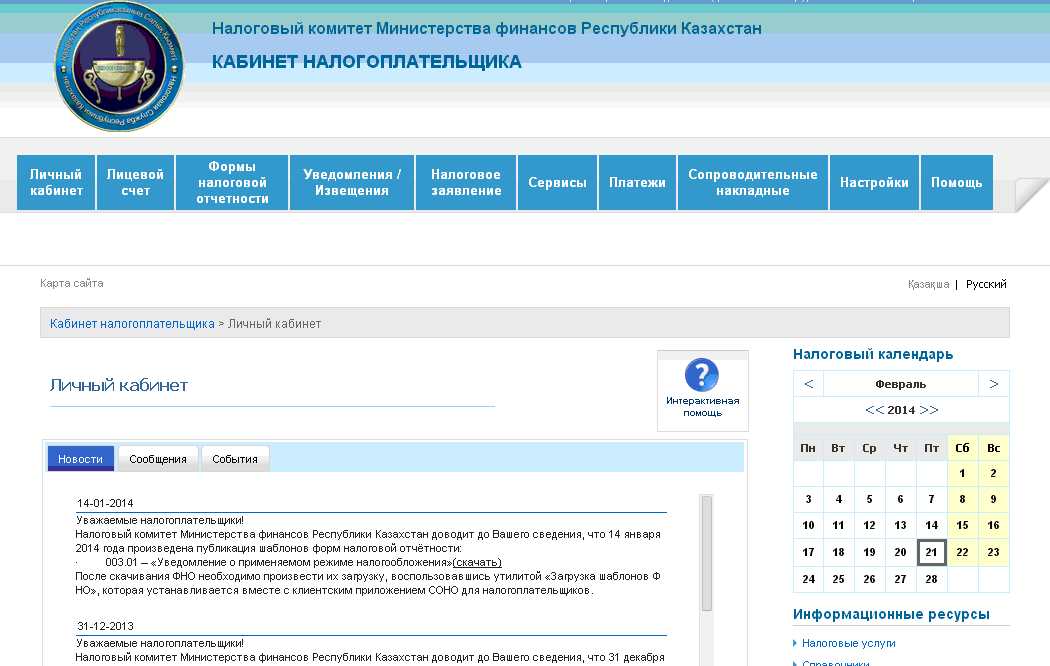The image size is (1050, 666).
Task: Open the Настройки menu
Action: click(874, 183)
